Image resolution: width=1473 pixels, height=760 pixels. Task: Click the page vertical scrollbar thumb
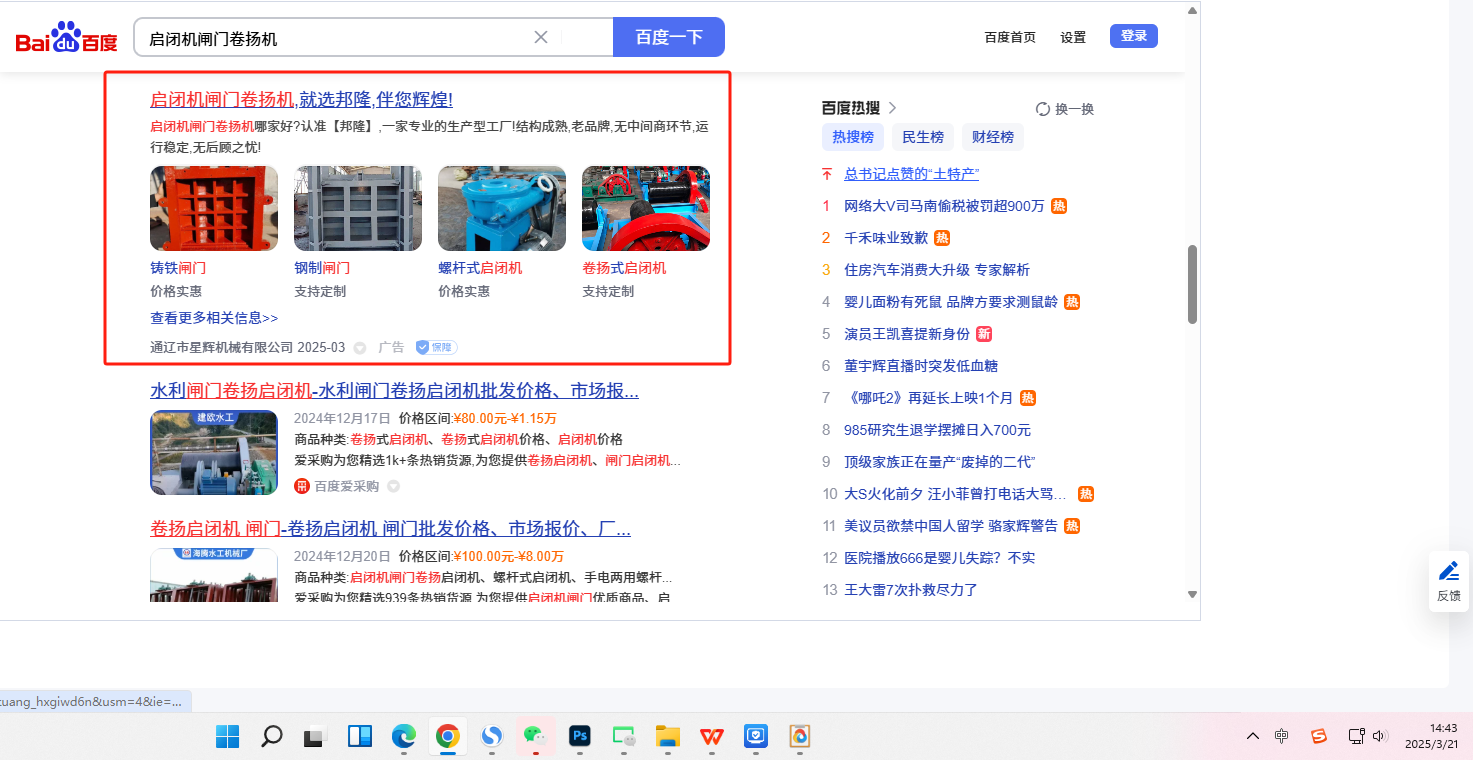pos(1192,284)
